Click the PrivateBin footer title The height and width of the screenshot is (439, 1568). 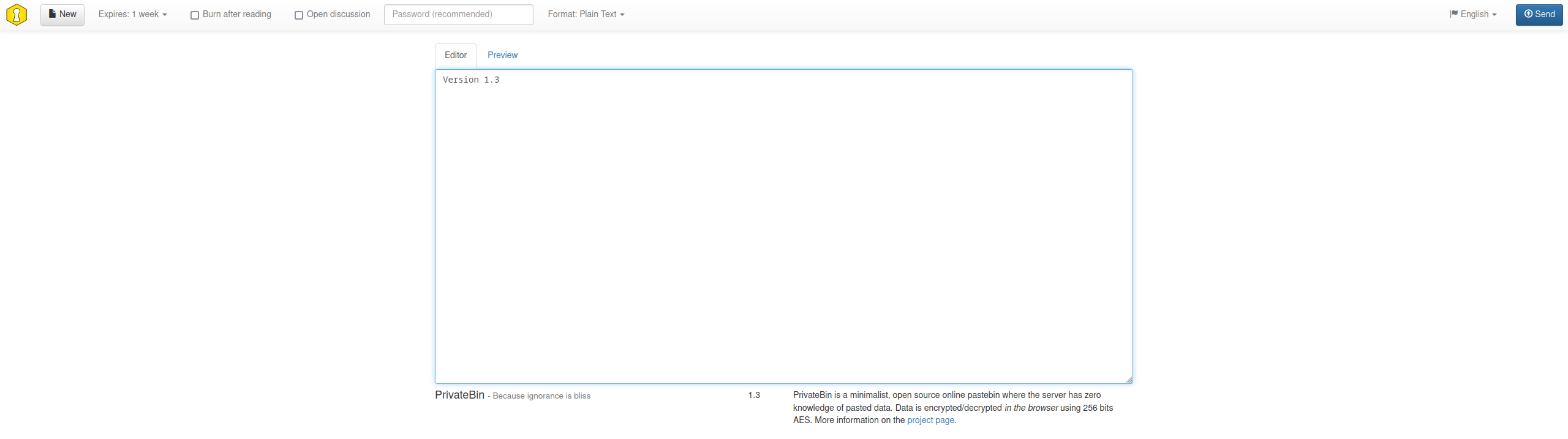coord(459,396)
